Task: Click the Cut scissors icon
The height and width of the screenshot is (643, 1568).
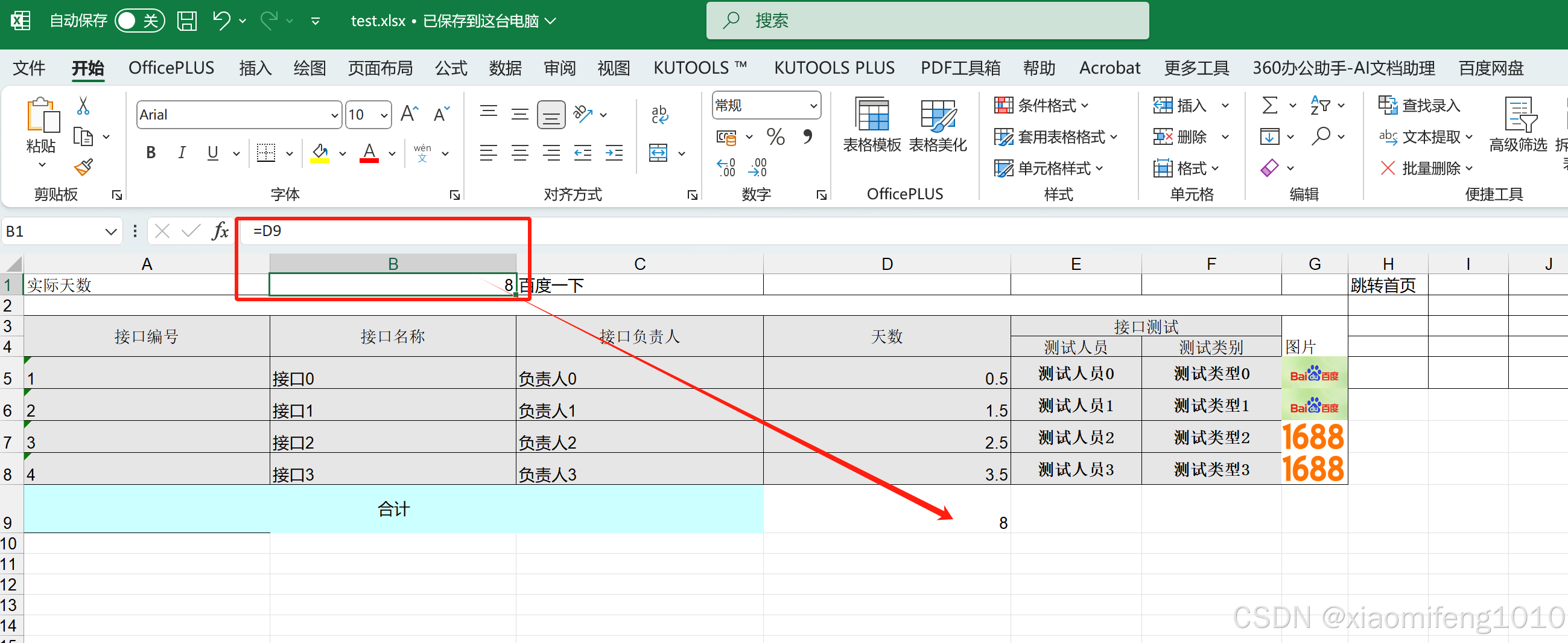Action: [x=83, y=105]
